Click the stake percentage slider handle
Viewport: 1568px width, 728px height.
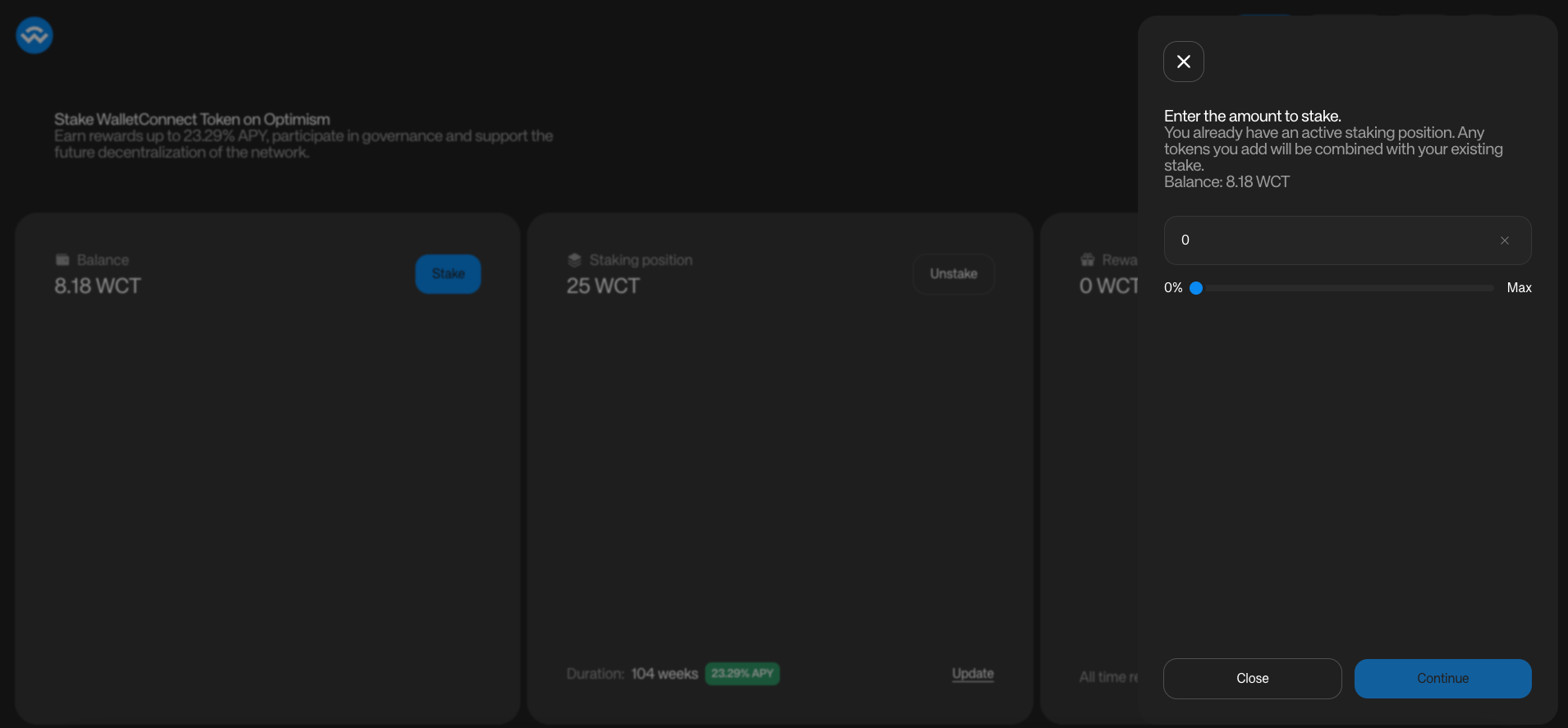[x=1196, y=288]
